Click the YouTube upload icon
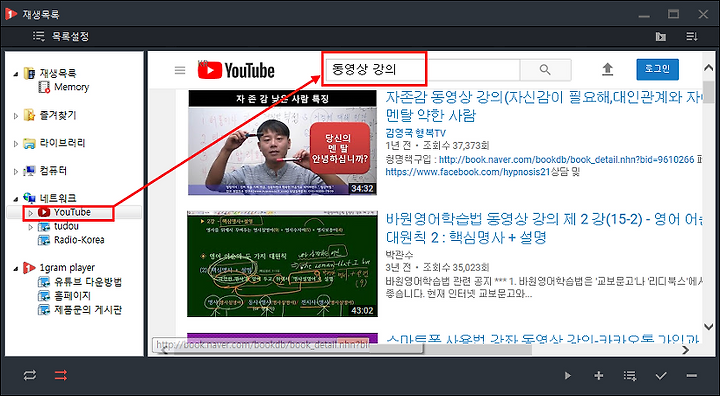This screenshot has width=720, height=396. [608, 70]
